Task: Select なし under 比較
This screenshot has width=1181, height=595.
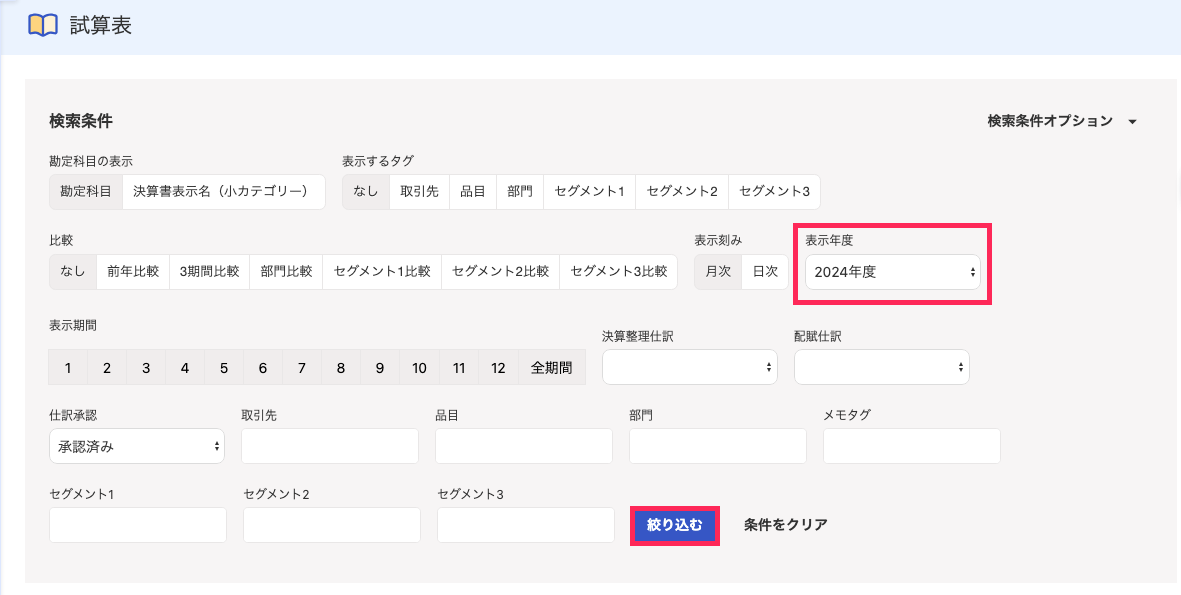Action: click(x=73, y=272)
